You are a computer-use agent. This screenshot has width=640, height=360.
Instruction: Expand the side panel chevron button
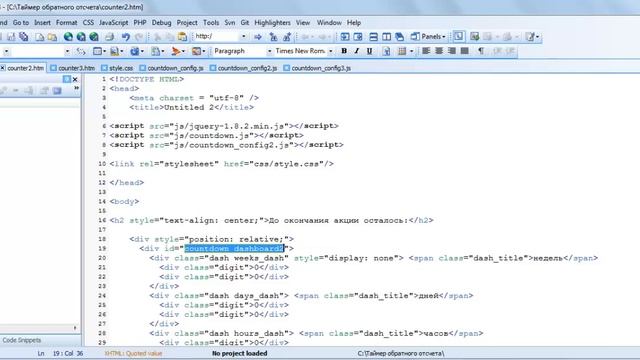pyautogui.click(x=76, y=89)
